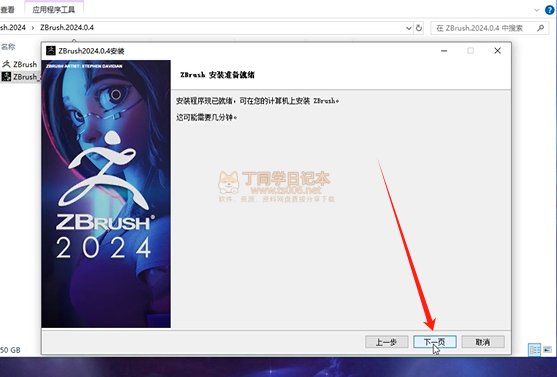
Task: Open the 应用程序工具 ribbon tab
Action: click(54, 10)
